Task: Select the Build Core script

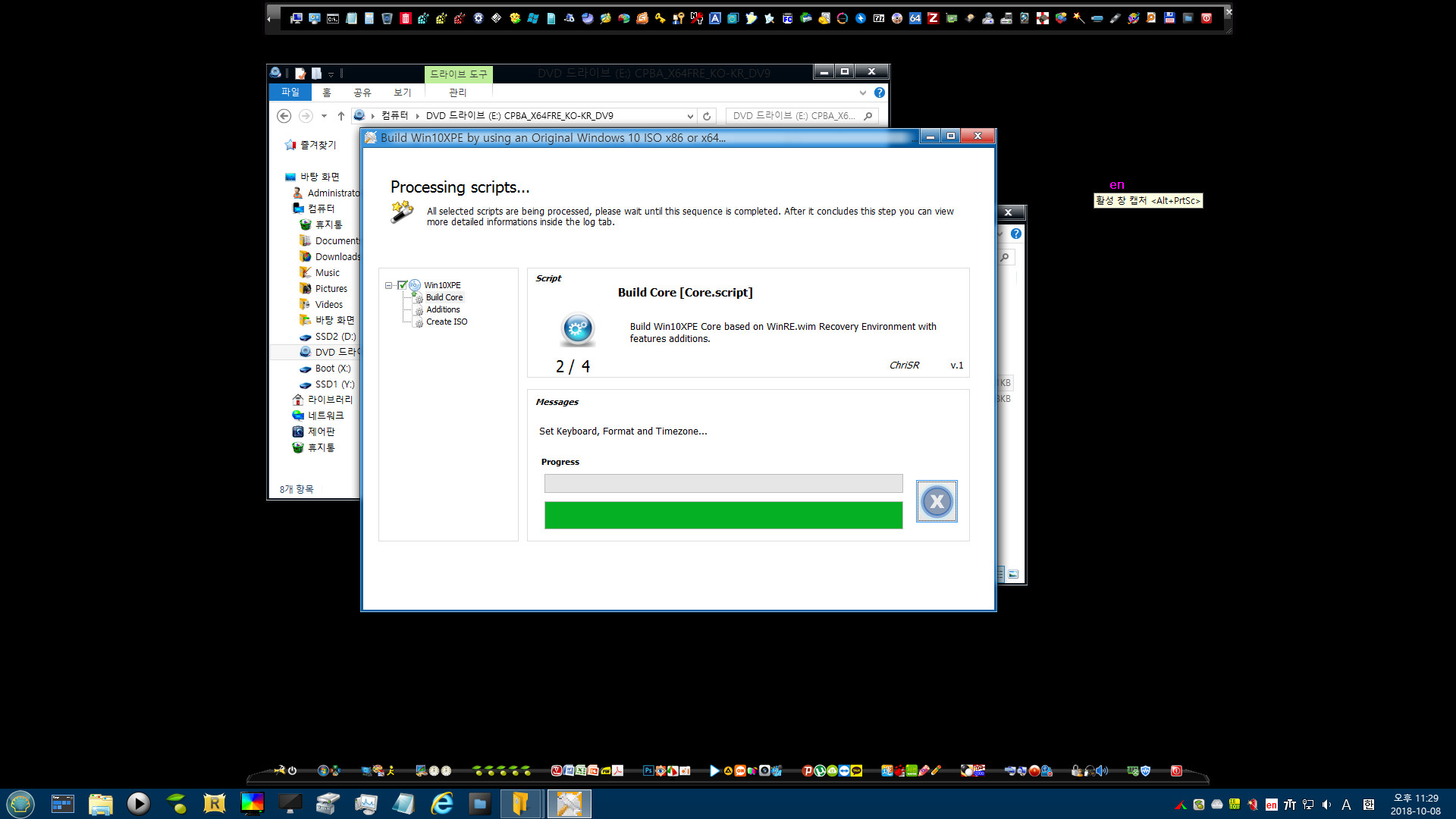Action: click(x=444, y=297)
